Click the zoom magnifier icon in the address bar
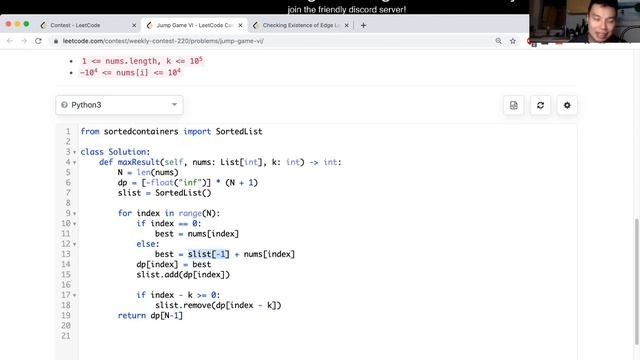The height and width of the screenshot is (360, 640). 498,41
